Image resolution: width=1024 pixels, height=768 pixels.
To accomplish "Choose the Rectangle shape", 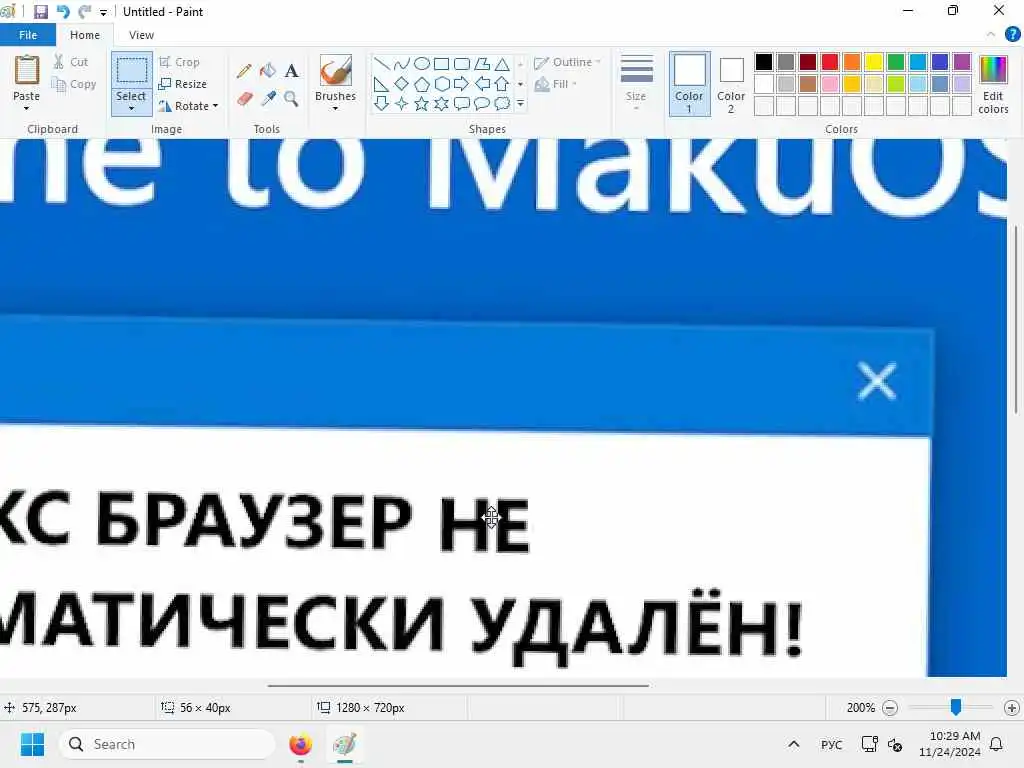I will tap(441, 64).
